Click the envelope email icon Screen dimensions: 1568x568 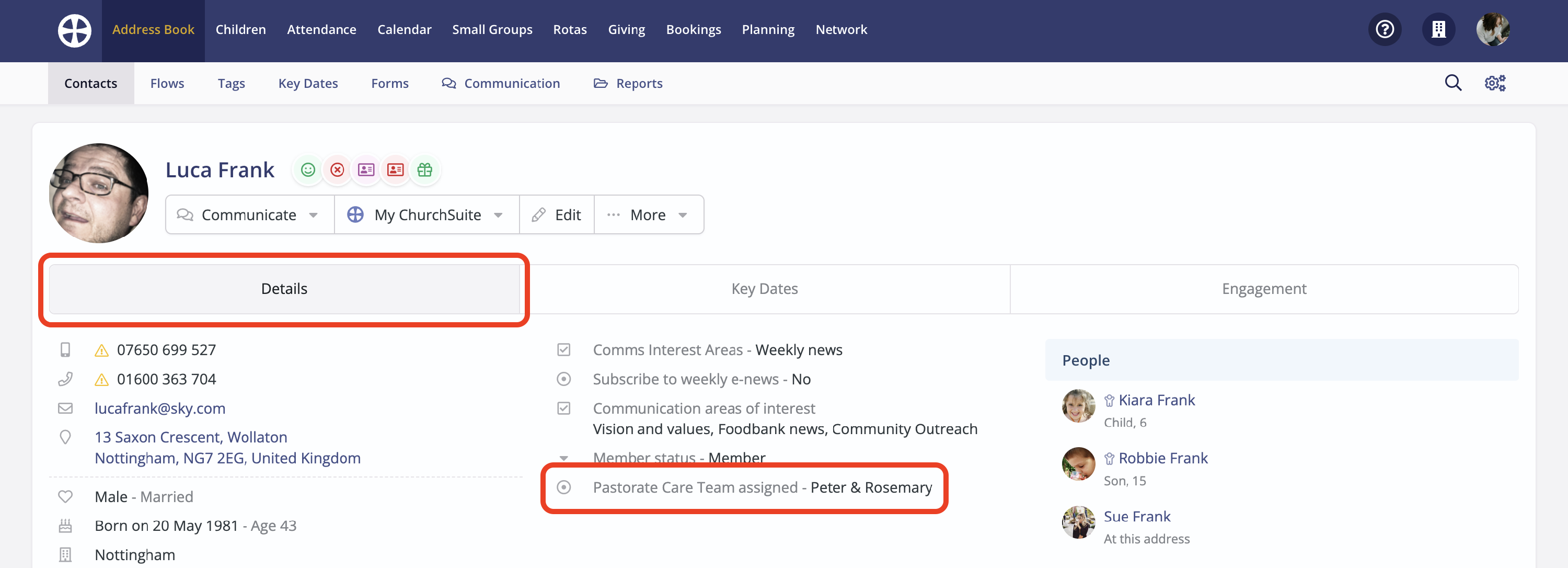[65, 408]
